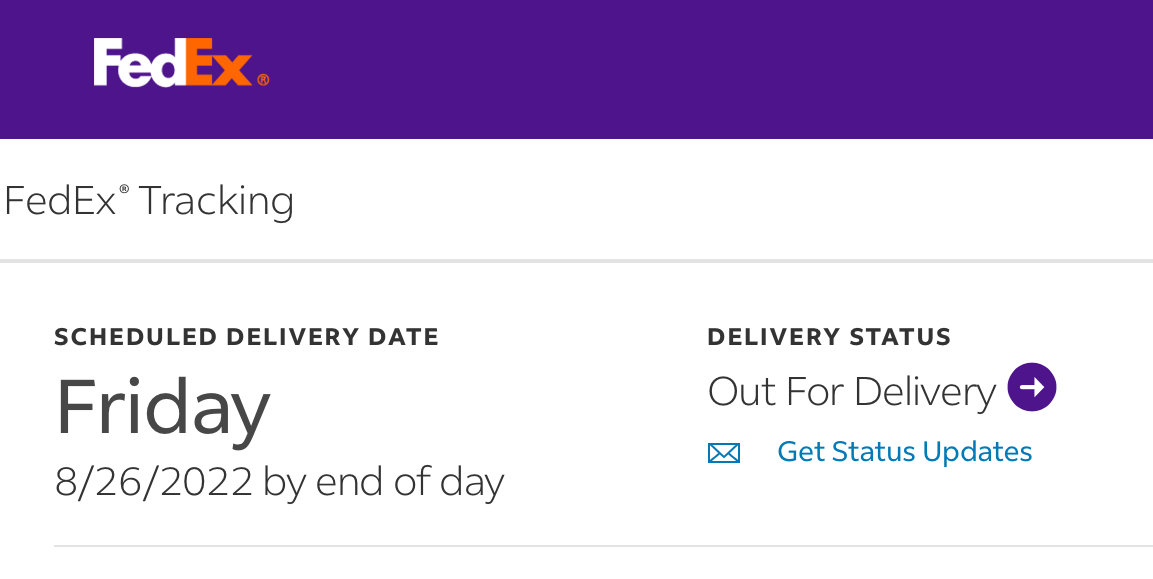The width and height of the screenshot is (1153, 579).
Task: Click registered trademark symbol beside FedEx logo
Action: point(263,79)
